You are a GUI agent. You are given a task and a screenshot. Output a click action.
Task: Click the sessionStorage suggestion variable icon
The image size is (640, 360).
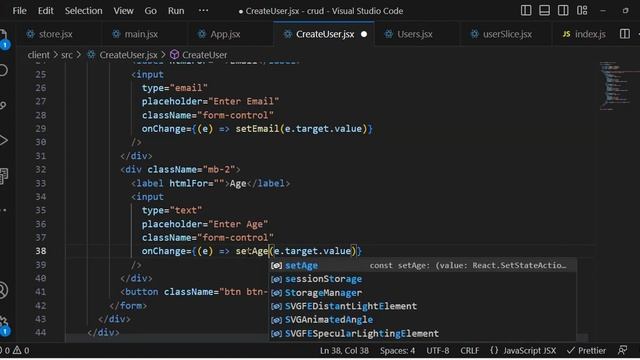pyautogui.click(x=276, y=279)
